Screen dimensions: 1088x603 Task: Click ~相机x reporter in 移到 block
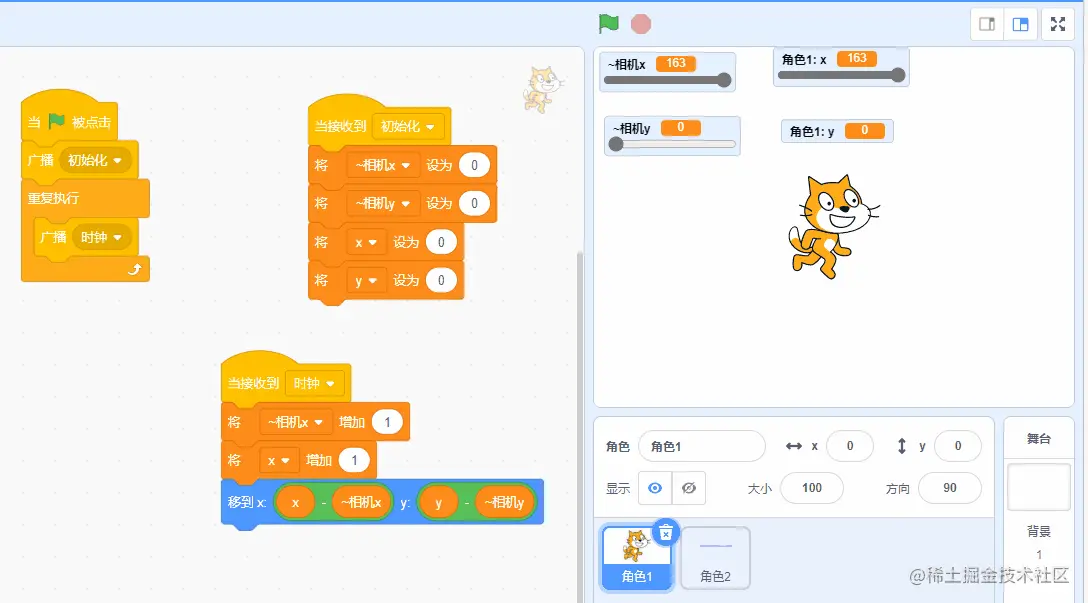coord(362,502)
